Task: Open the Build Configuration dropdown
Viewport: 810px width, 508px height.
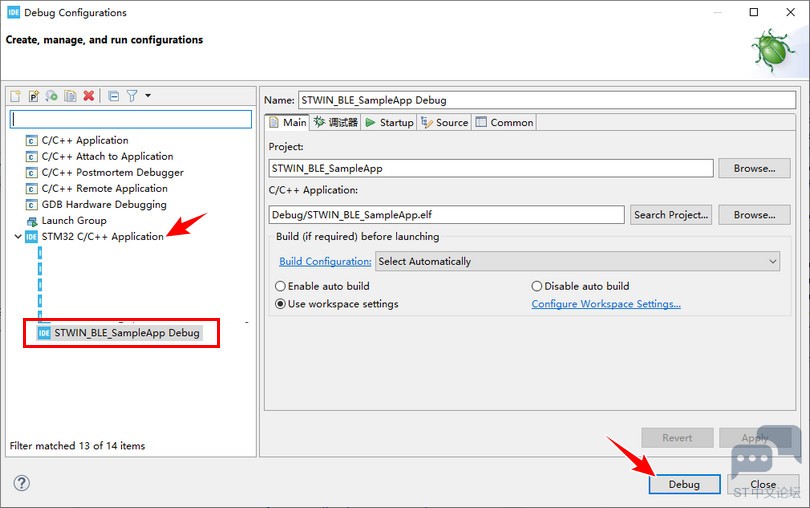Action: pyautogui.click(x=578, y=261)
